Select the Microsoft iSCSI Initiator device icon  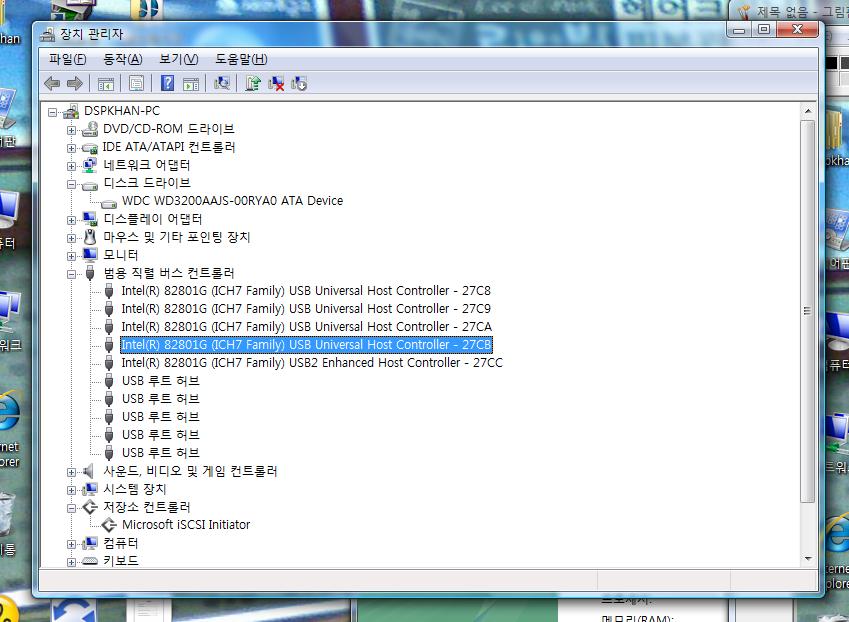point(109,525)
